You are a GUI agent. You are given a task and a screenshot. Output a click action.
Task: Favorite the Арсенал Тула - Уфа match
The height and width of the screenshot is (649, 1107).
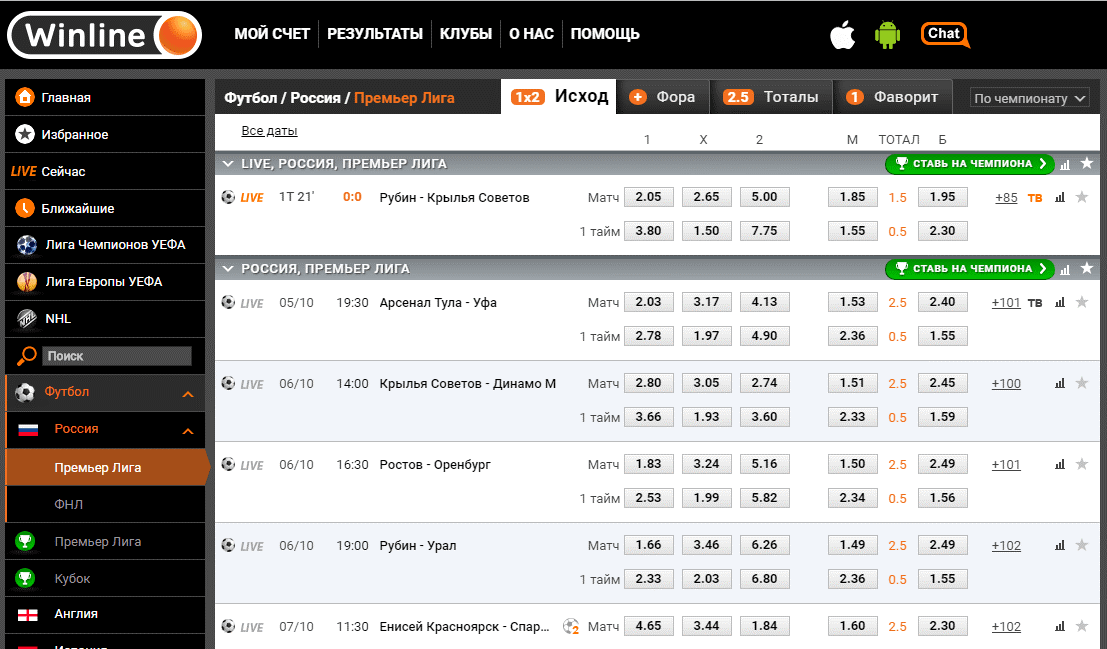pos(1082,302)
